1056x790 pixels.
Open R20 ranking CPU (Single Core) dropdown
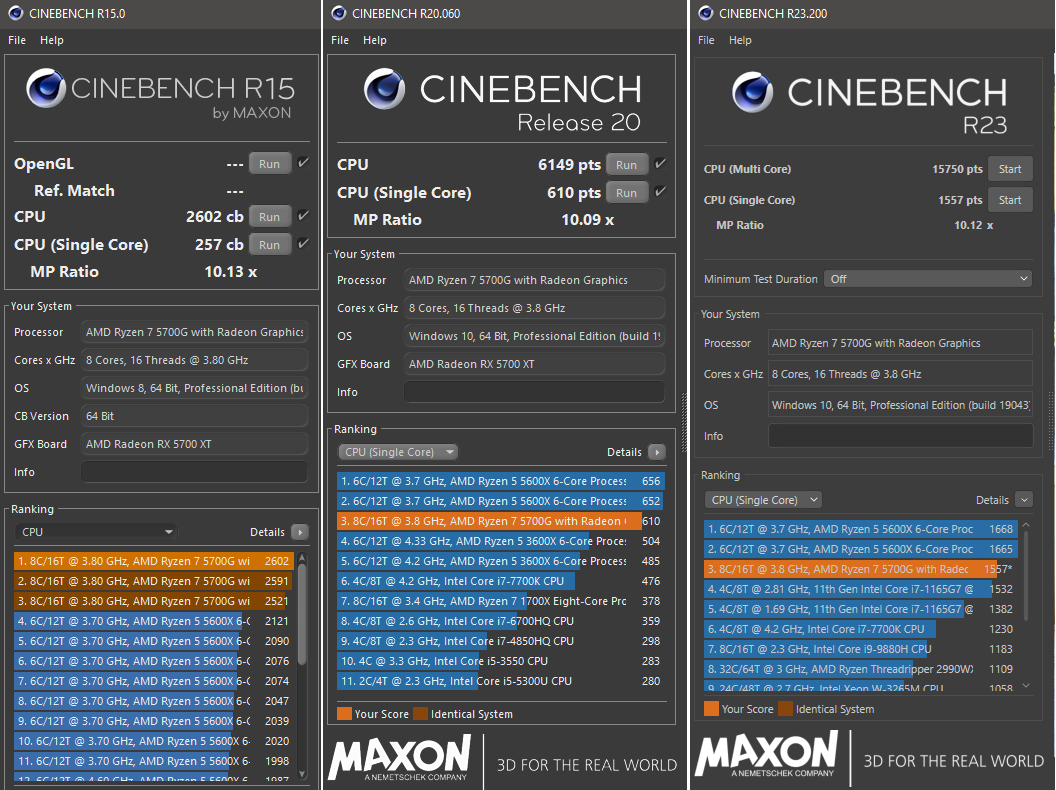click(397, 452)
